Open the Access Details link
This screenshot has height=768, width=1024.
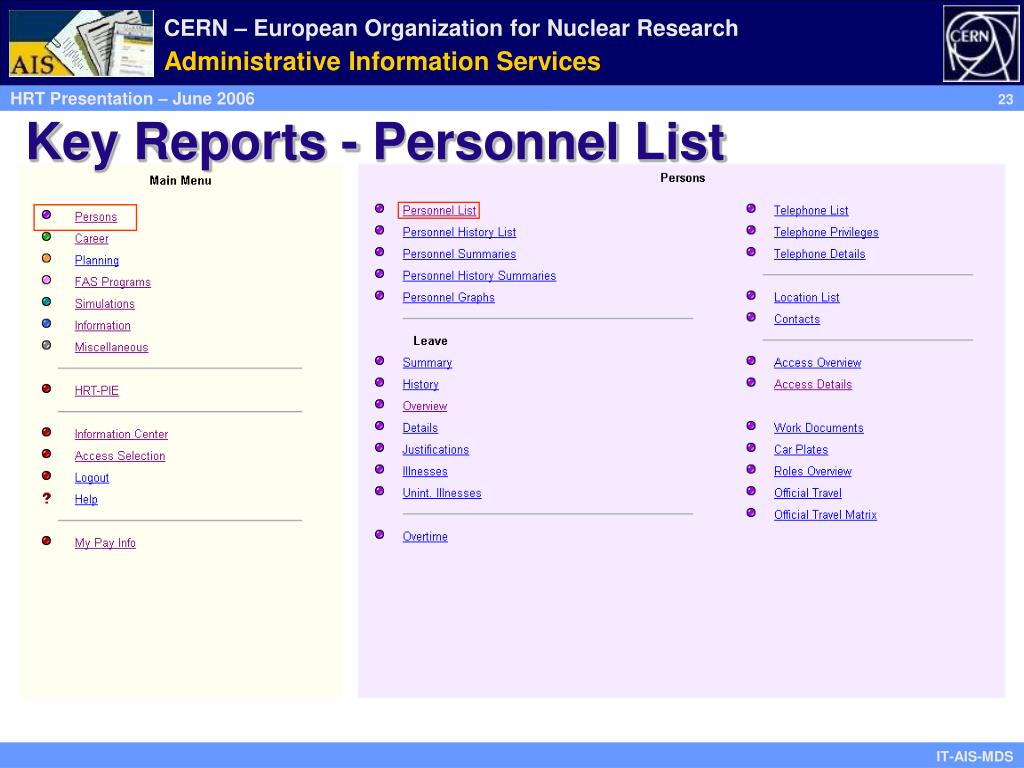[813, 384]
